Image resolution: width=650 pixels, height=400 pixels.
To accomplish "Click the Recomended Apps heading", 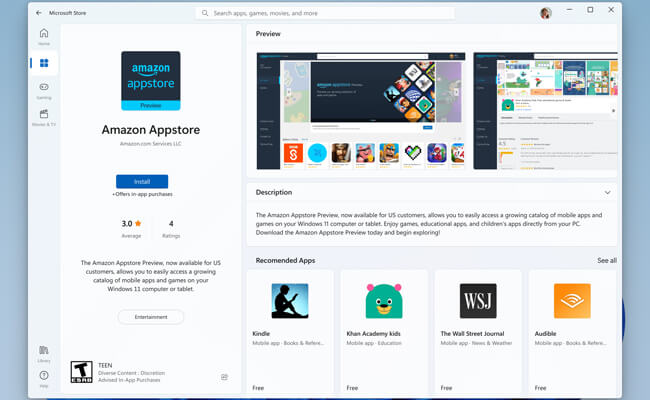I will point(285,260).
